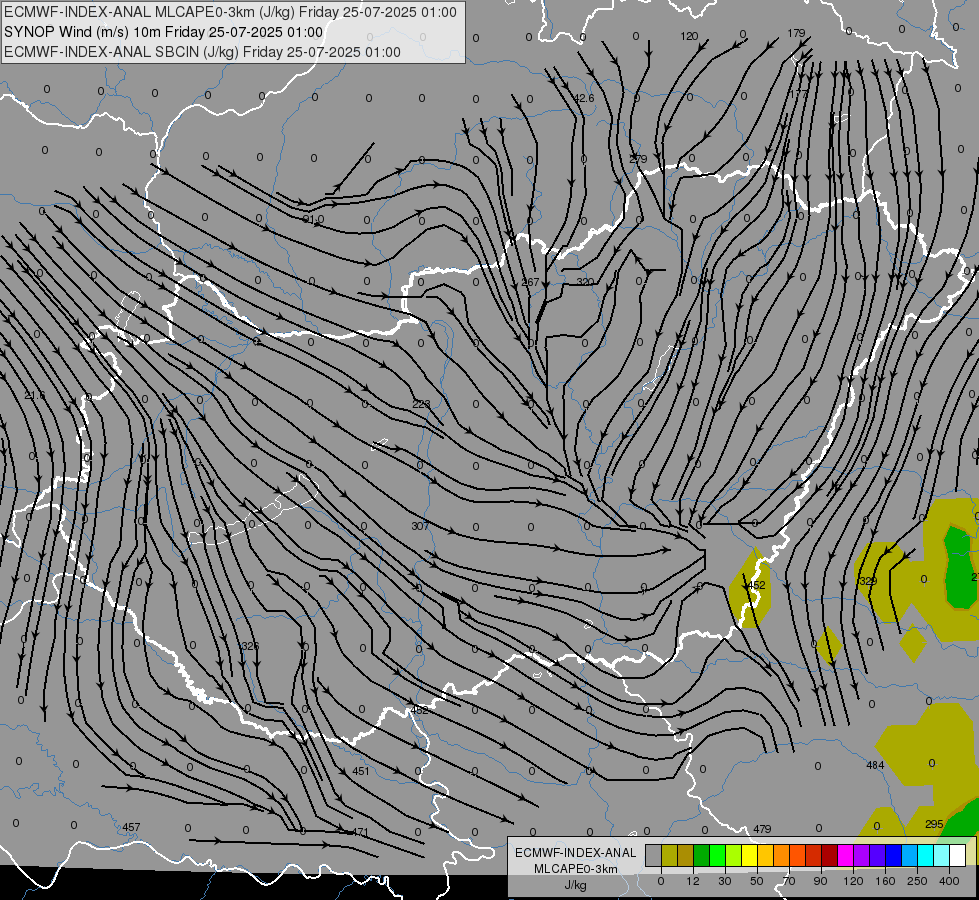Click the MLCAPE0-3km title line at the top
Viewport: 979px width, 900px height.
click(x=230, y=12)
